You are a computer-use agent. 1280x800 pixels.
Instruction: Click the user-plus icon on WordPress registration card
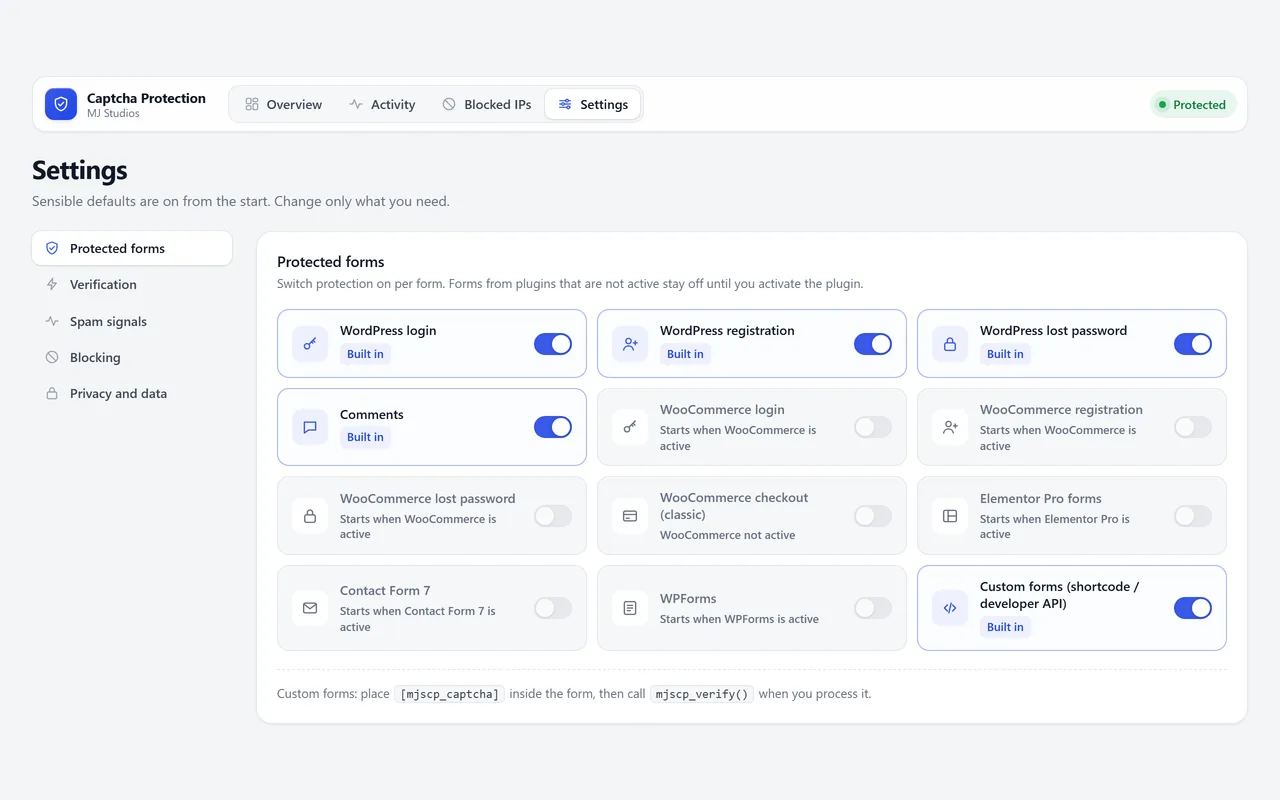point(630,344)
